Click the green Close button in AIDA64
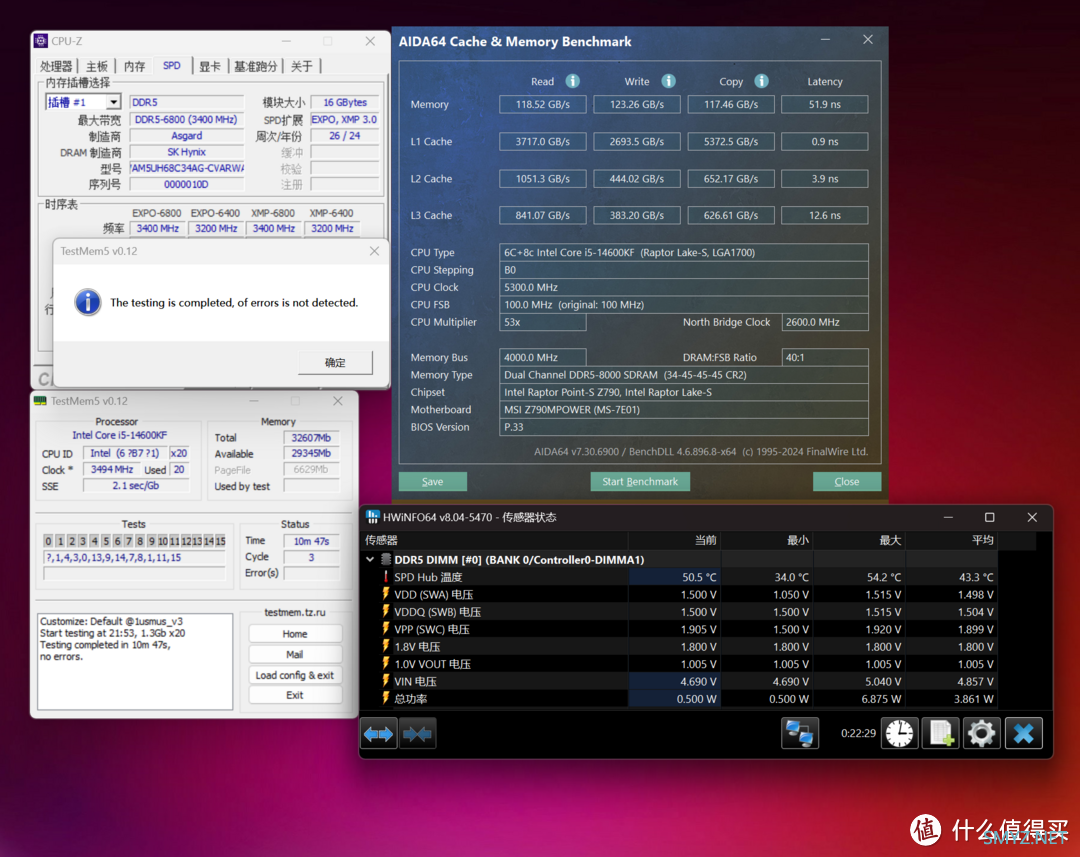The height and width of the screenshot is (857, 1080). (847, 482)
